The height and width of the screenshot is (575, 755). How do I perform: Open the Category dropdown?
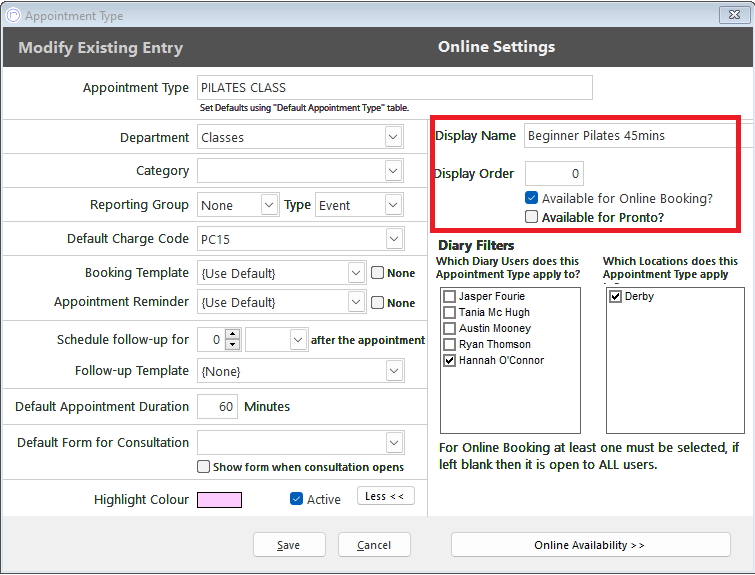(393, 171)
